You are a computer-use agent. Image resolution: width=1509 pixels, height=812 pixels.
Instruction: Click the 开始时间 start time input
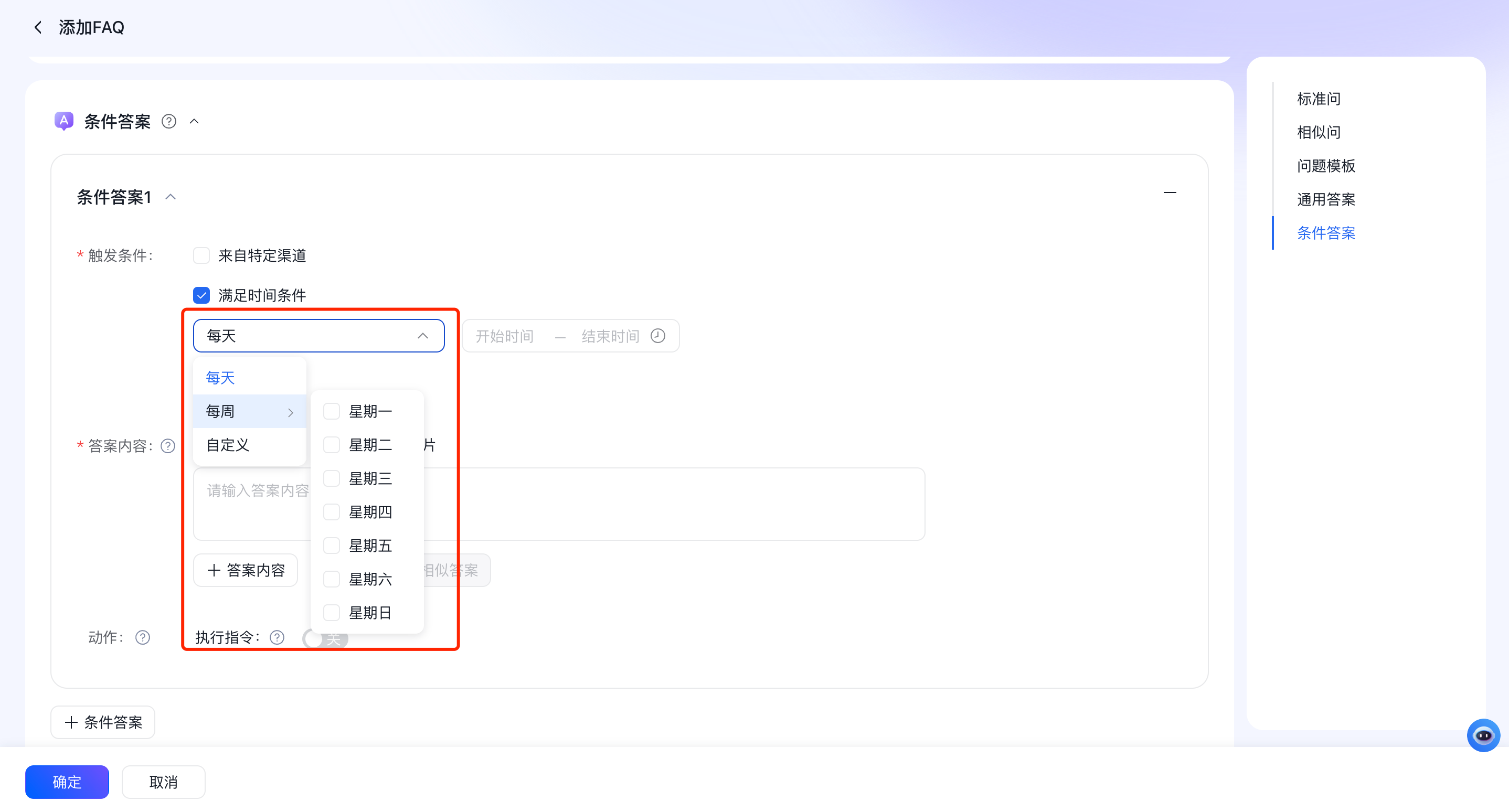coord(504,337)
